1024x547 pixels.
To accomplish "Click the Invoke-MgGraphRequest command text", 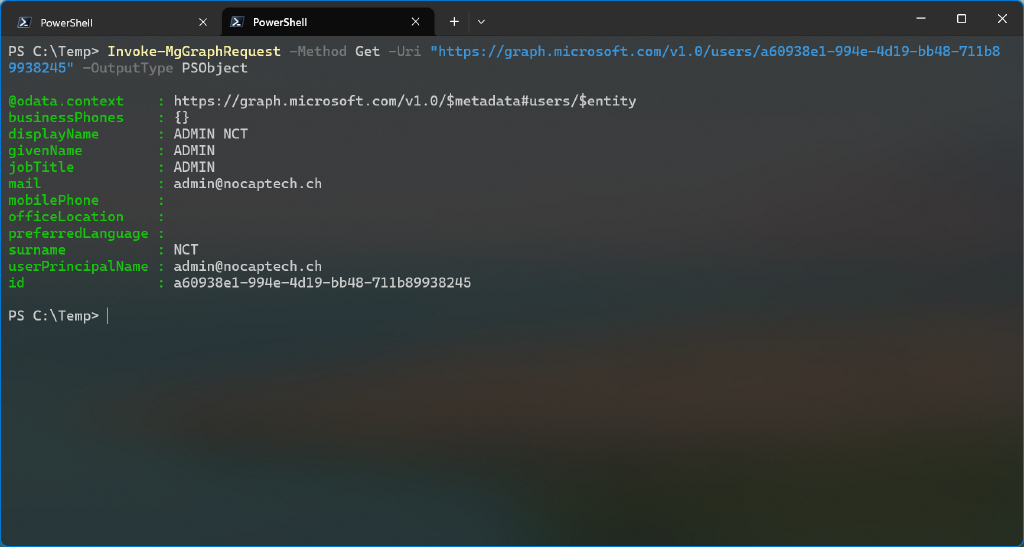I will 194,51.
